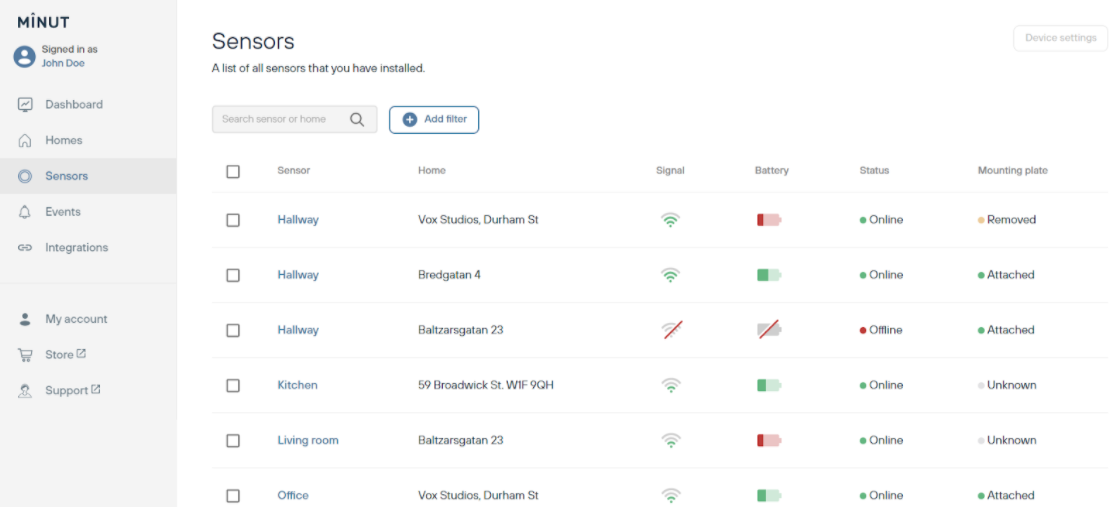This screenshot has height=513, width=1119.
Task: Click the Dashboard chart icon in sidebar
Action: pos(25,105)
